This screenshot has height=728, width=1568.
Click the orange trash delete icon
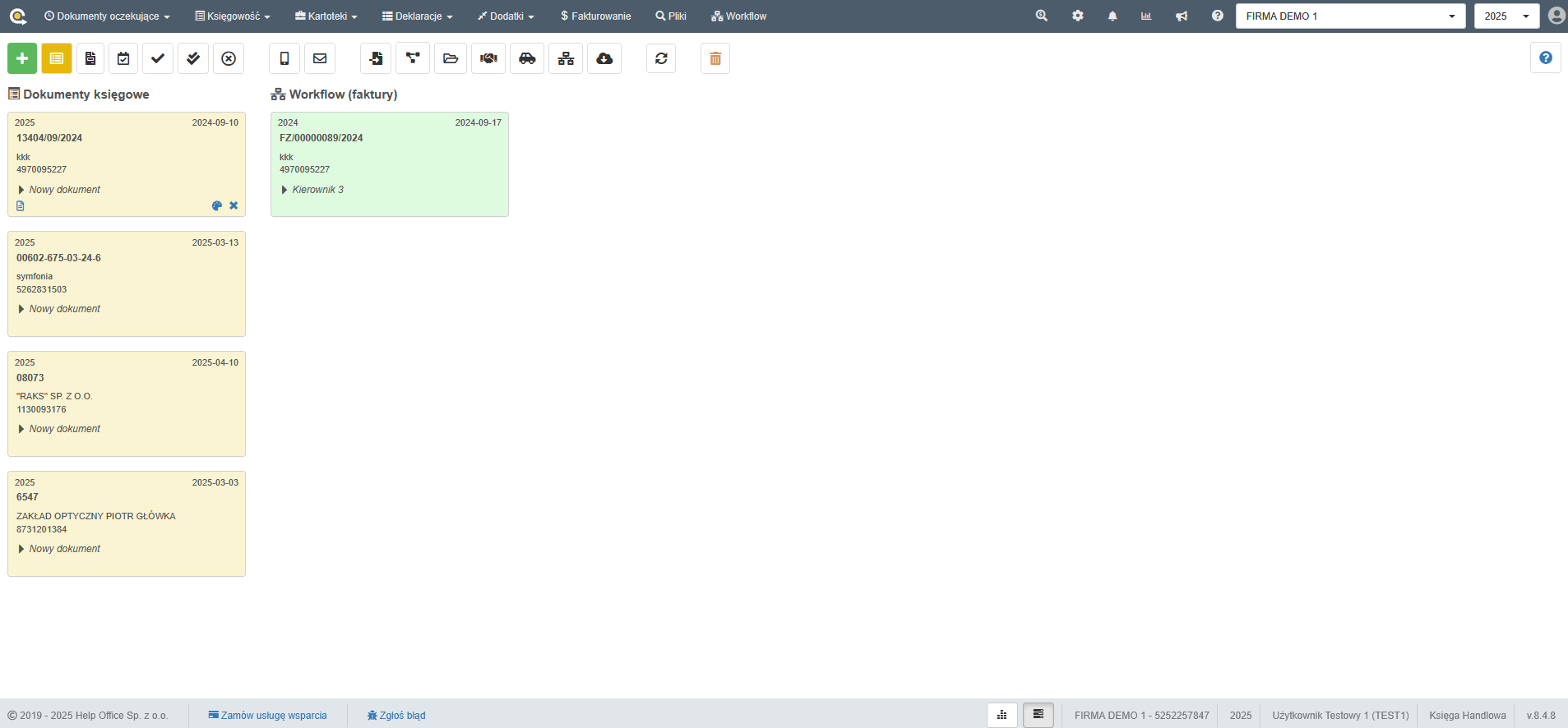pyautogui.click(x=715, y=58)
